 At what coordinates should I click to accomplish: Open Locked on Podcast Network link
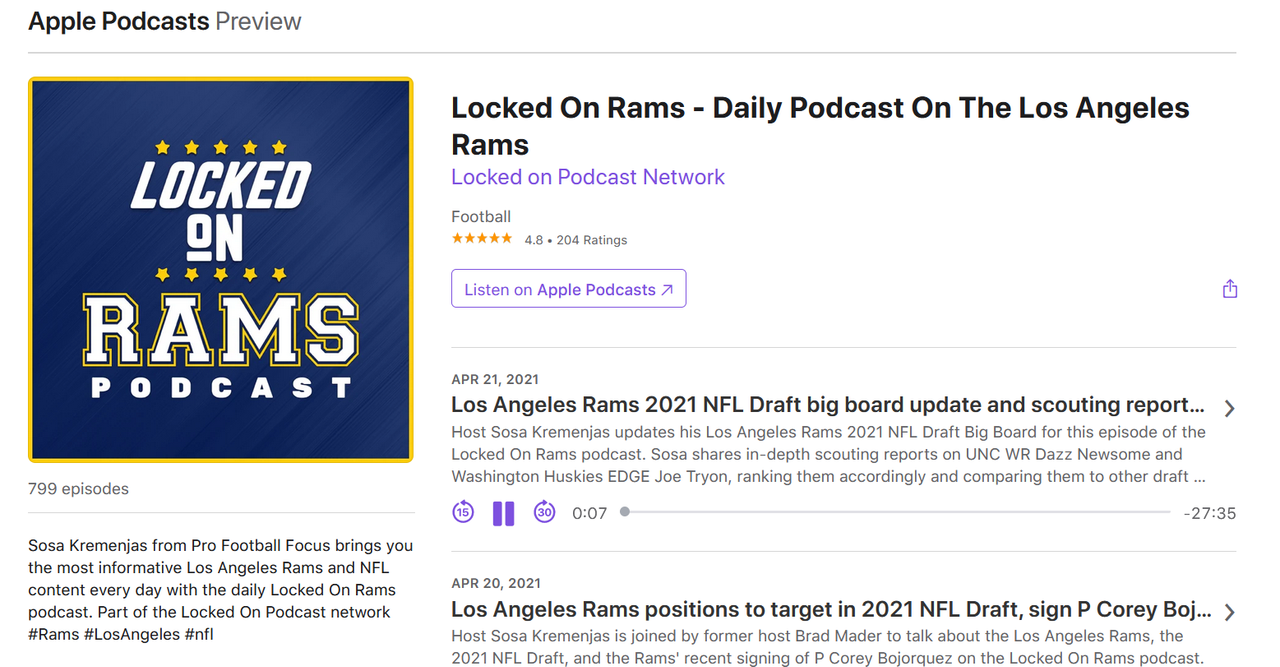tap(588, 177)
